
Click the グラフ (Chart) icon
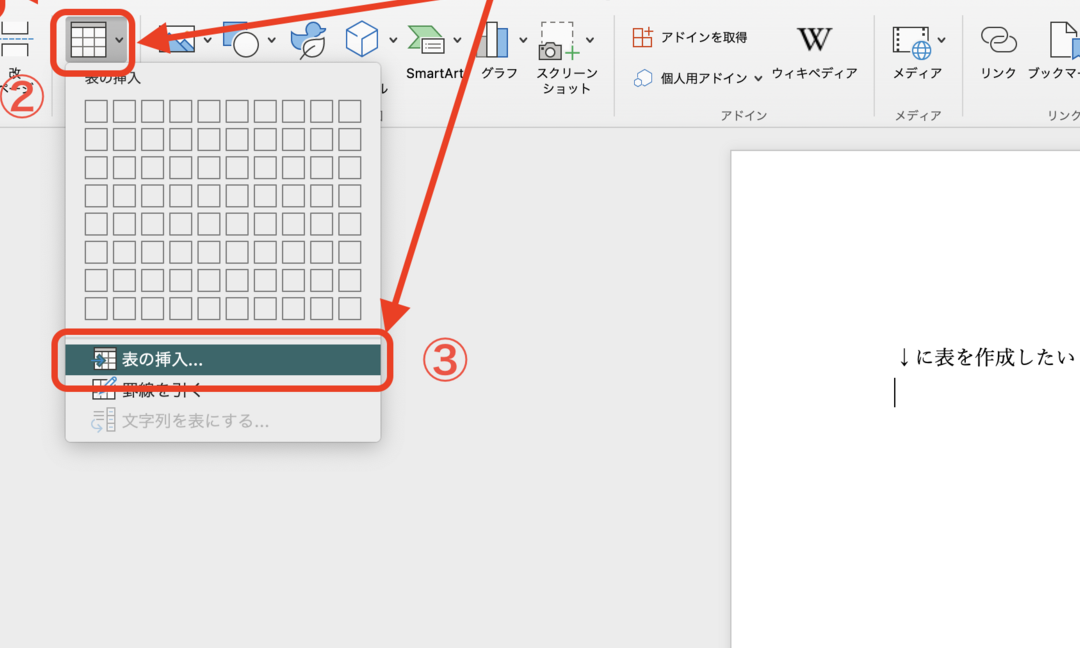[497, 45]
